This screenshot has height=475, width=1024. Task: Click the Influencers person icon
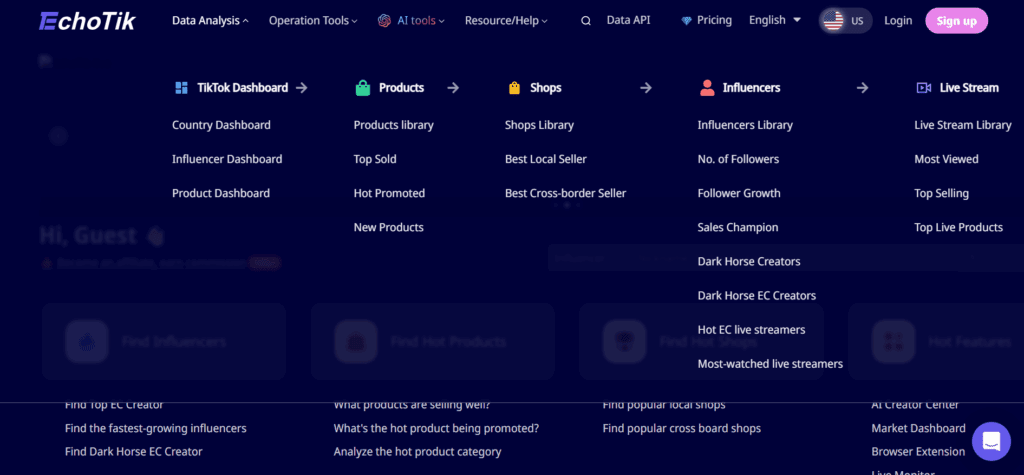tap(707, 88)
